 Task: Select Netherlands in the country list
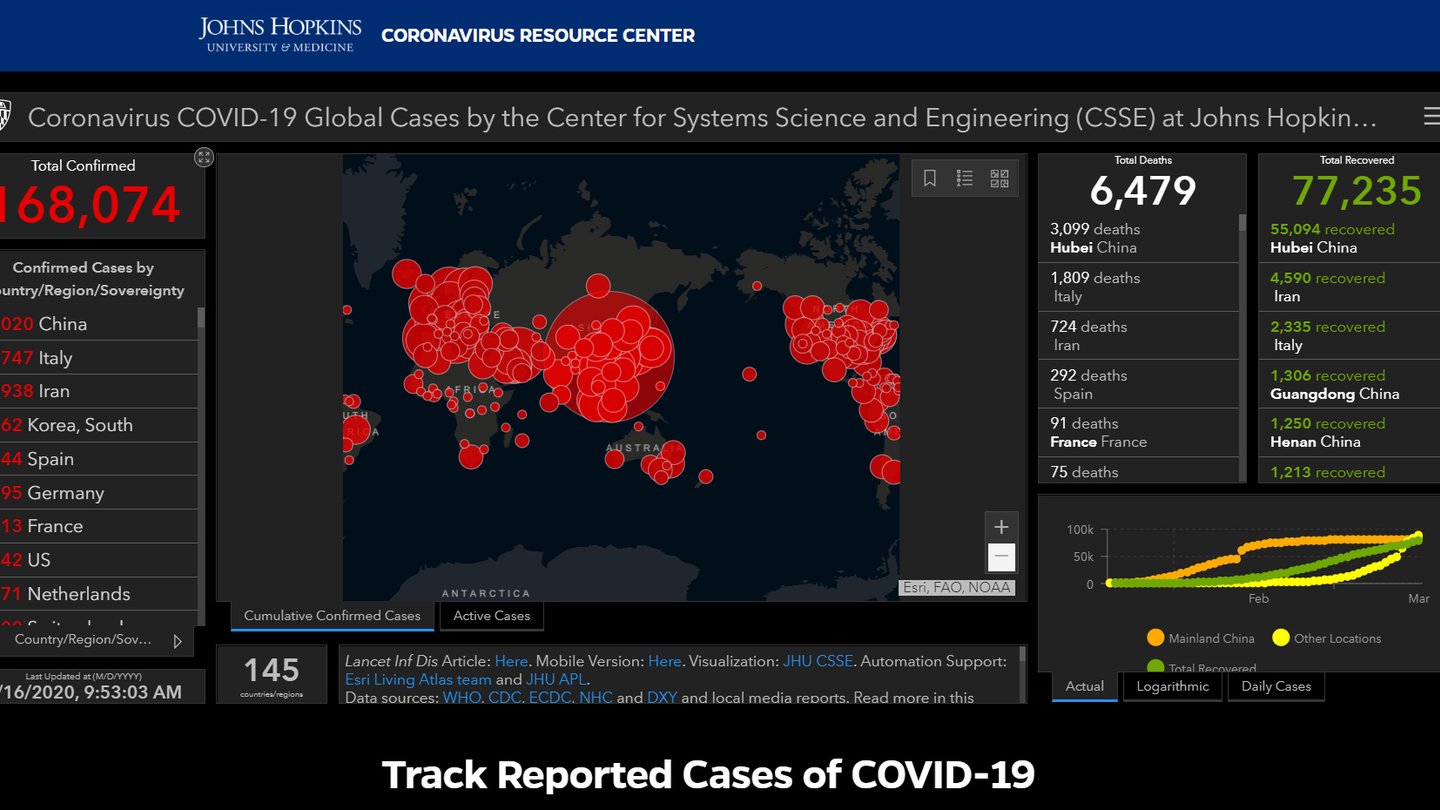tap(99, 594)
